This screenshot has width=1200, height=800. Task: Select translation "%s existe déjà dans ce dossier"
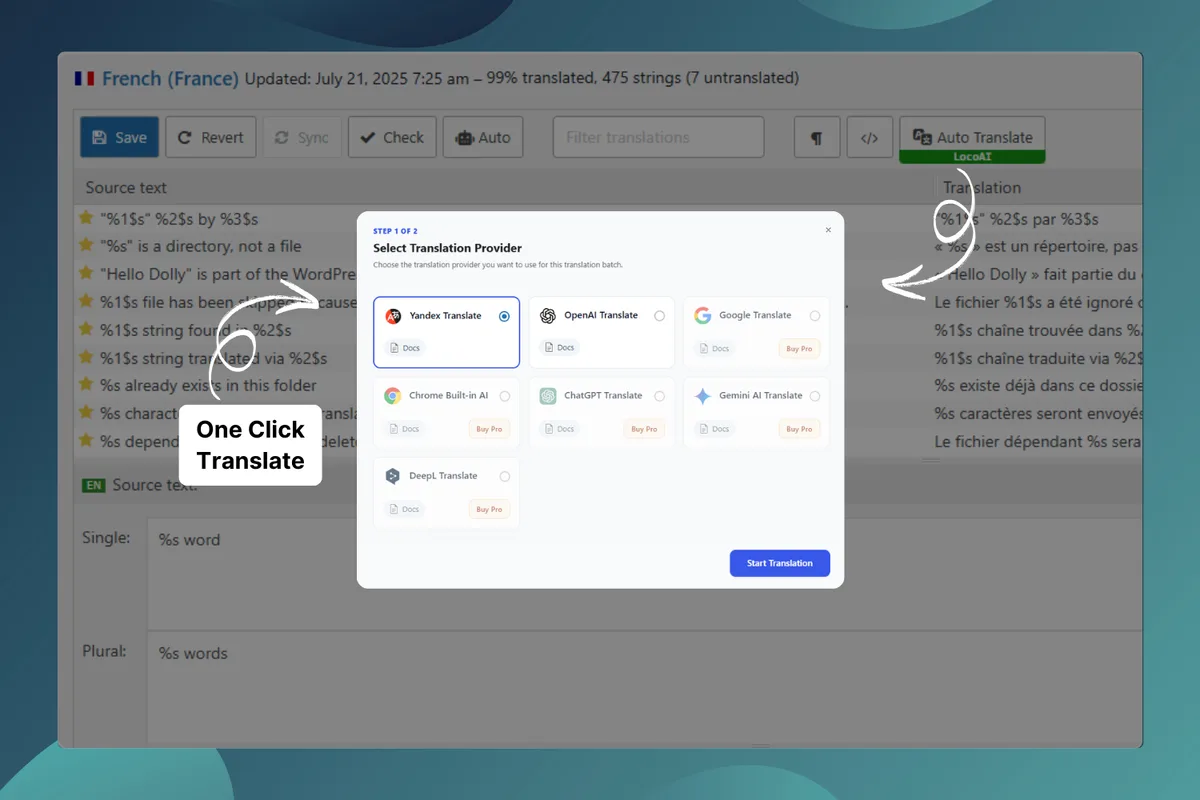click(x=1037, y=385)
